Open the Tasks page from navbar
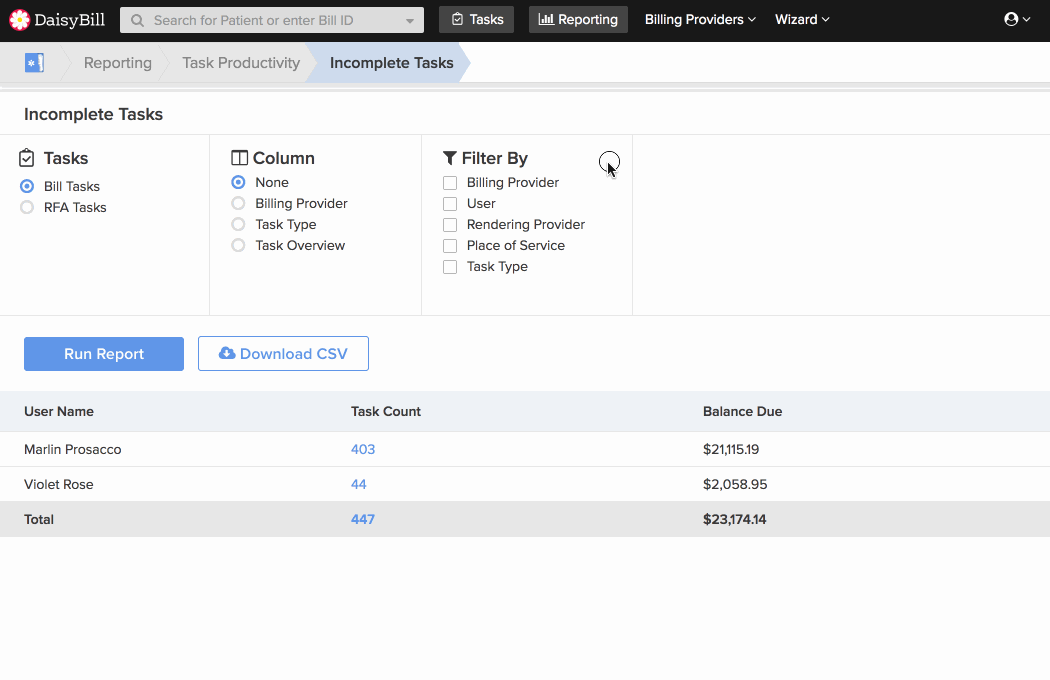Viewport: 1050px width, 680px height. coord(476,19)
